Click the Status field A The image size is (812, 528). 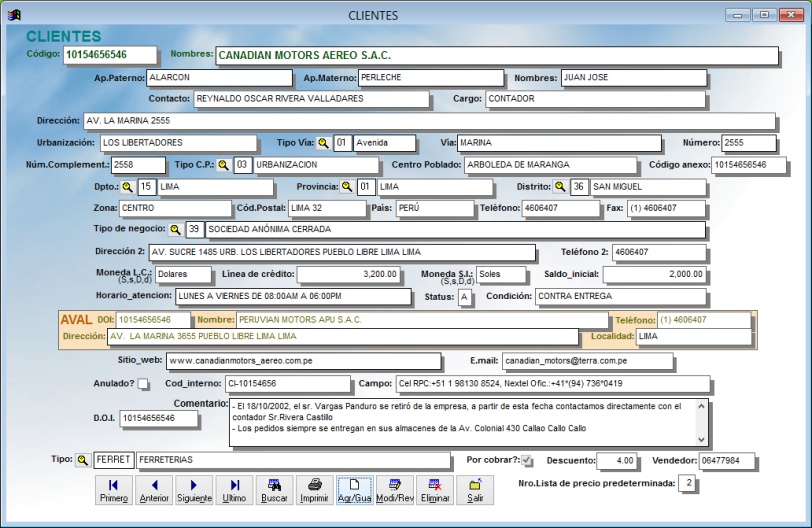465,298
